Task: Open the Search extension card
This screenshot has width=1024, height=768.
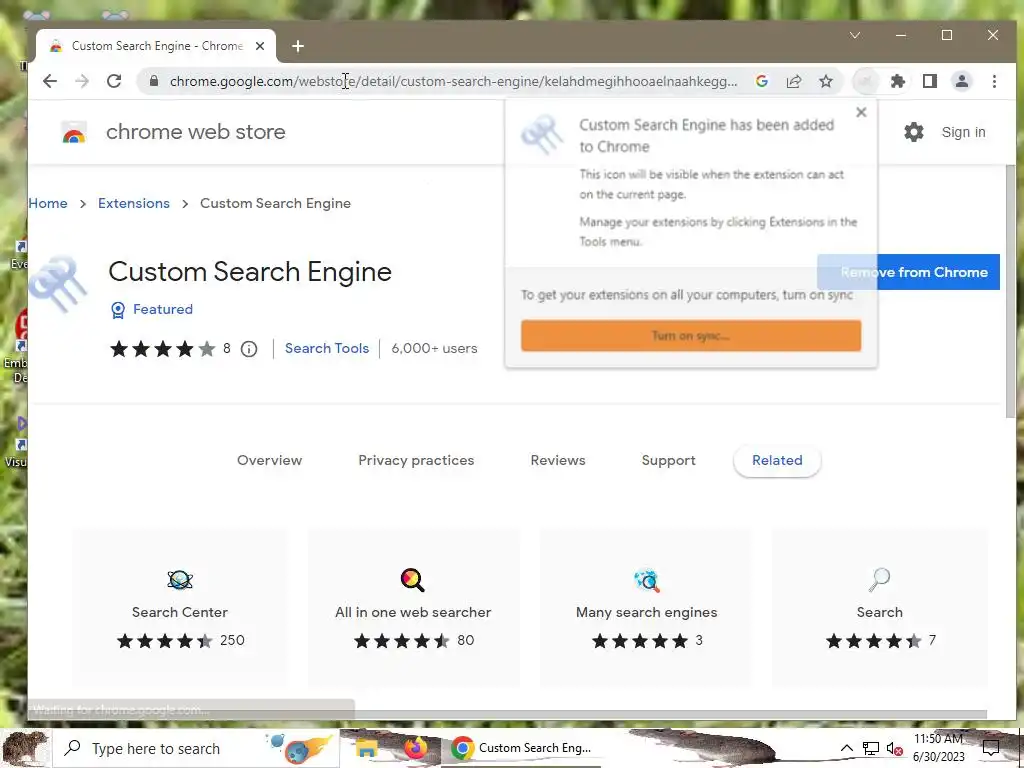Action: [x=880, y=607]
